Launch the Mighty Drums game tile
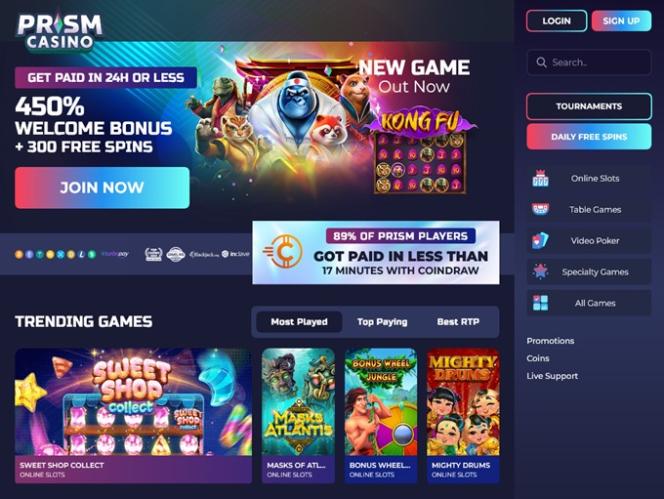The width and height of the screenshot is (664, 499). [463, 415]
